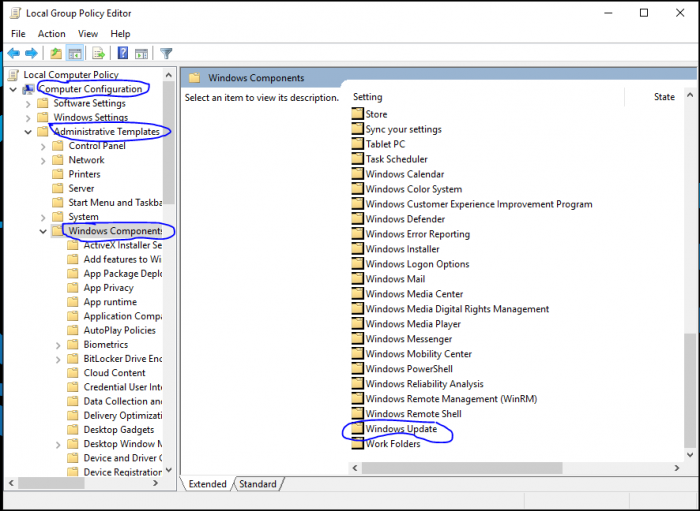Open Help via blue question-mark icon

[x=123, y=53]
